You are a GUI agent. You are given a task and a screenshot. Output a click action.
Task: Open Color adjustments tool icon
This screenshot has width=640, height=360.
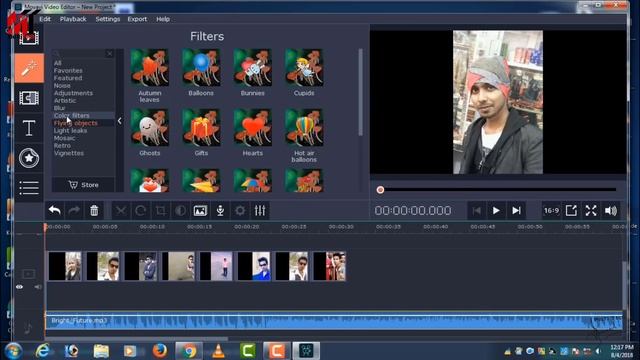point(180,211)
